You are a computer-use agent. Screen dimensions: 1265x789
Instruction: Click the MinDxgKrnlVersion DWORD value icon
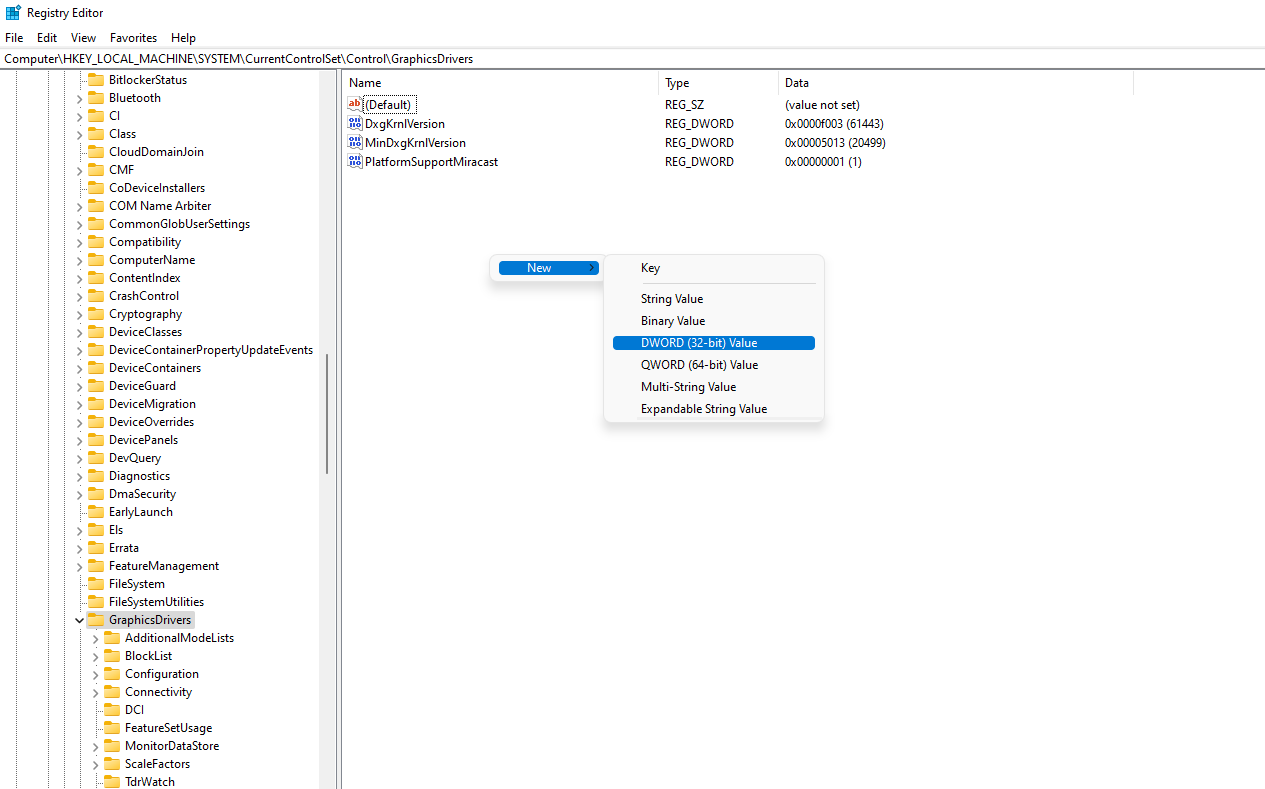pyautogui.click(x=355, y=142)
